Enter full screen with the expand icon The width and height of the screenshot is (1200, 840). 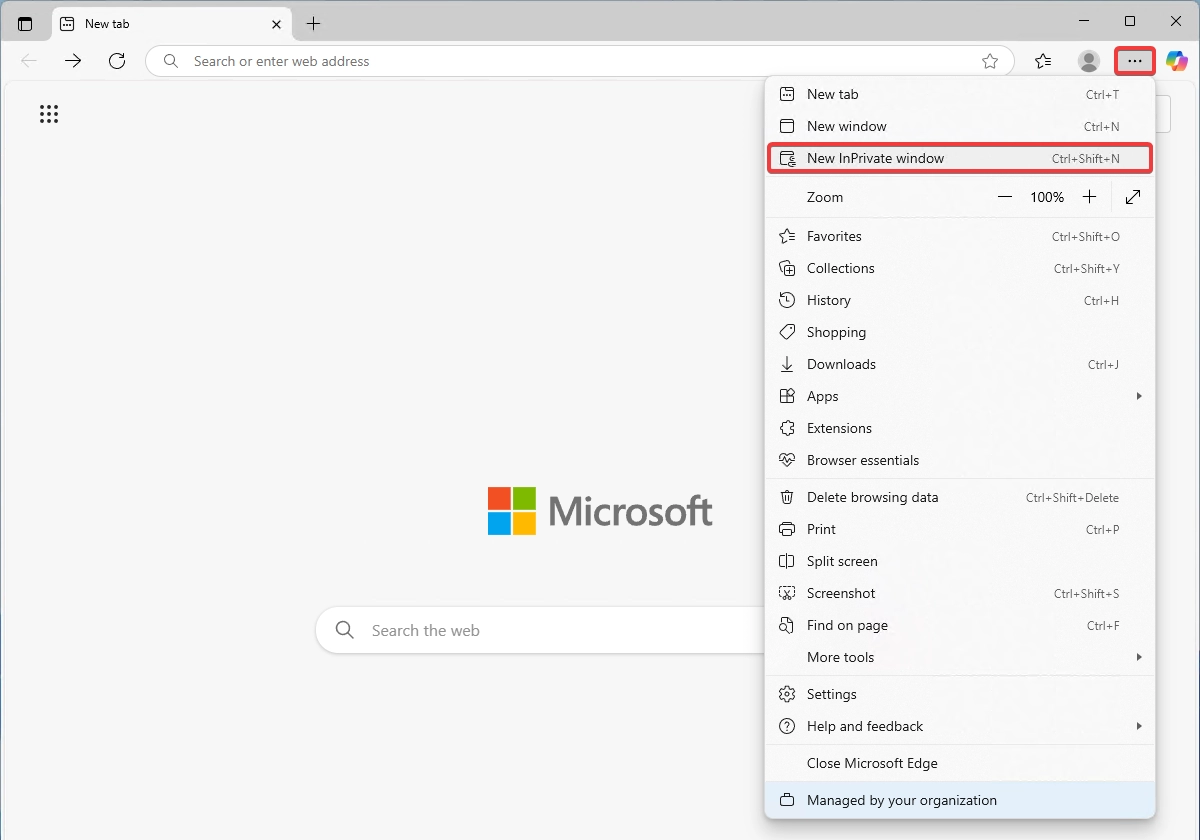tap(1133, 197)
